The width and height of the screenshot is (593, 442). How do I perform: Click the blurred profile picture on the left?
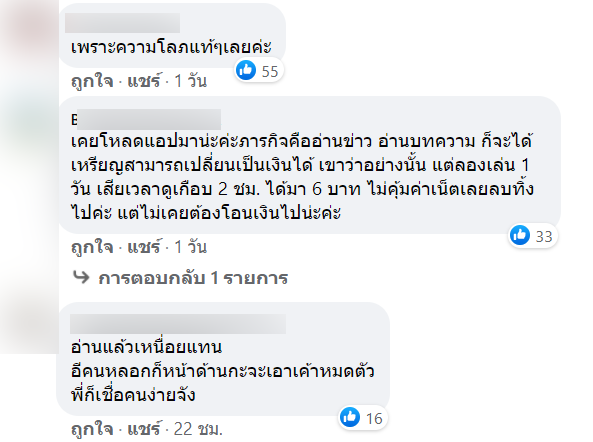pyautogui.click(x=29, y=177)
